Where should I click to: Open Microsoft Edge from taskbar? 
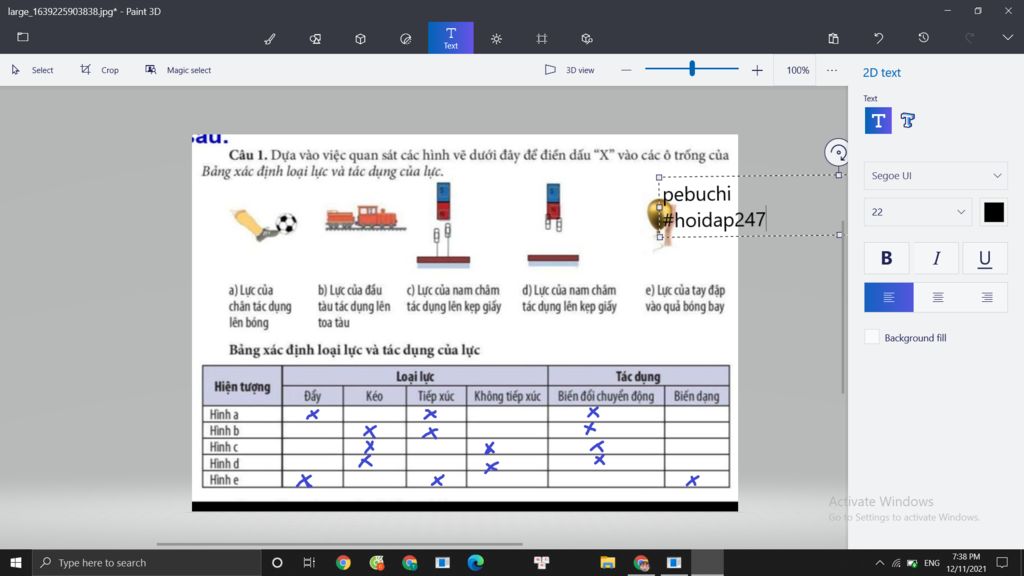point(475,562)
